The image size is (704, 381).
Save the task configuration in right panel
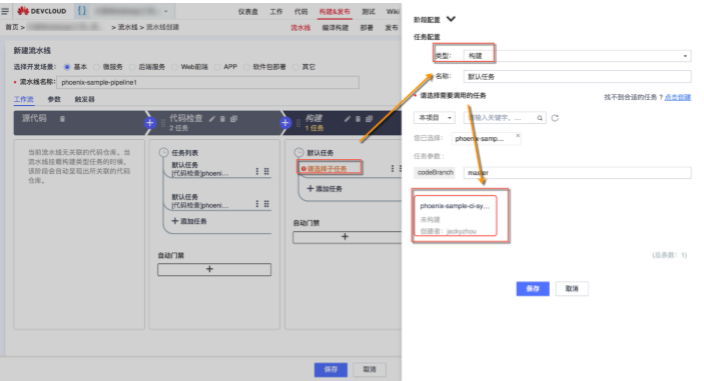pyautogui.click(x=533, y=289)
